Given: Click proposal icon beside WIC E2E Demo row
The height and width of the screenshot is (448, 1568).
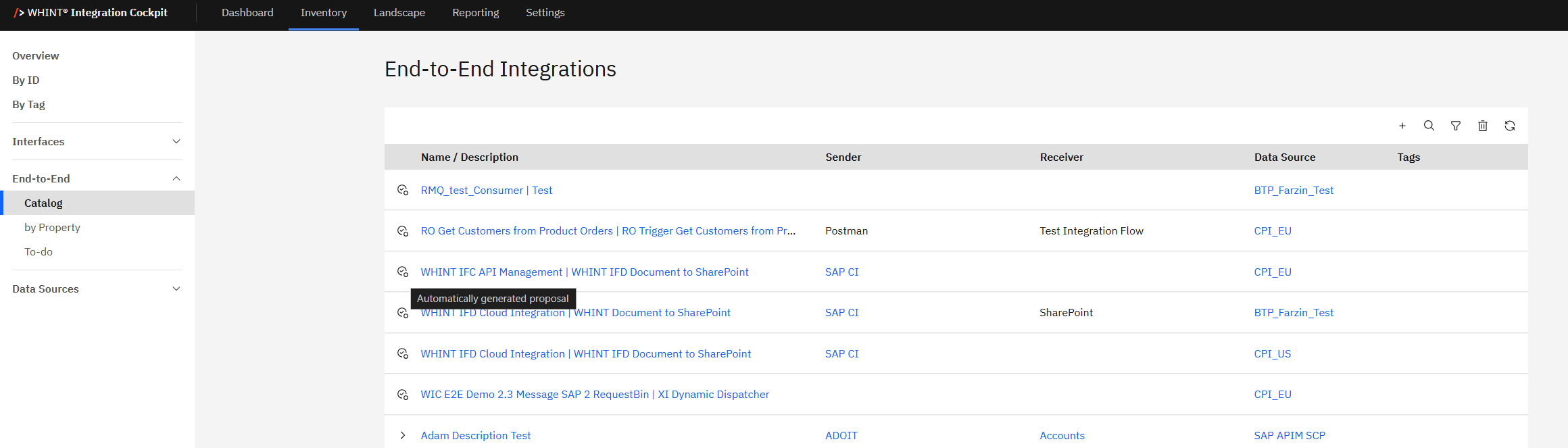Looking at the screenshot, I should (x=403, y=395).
